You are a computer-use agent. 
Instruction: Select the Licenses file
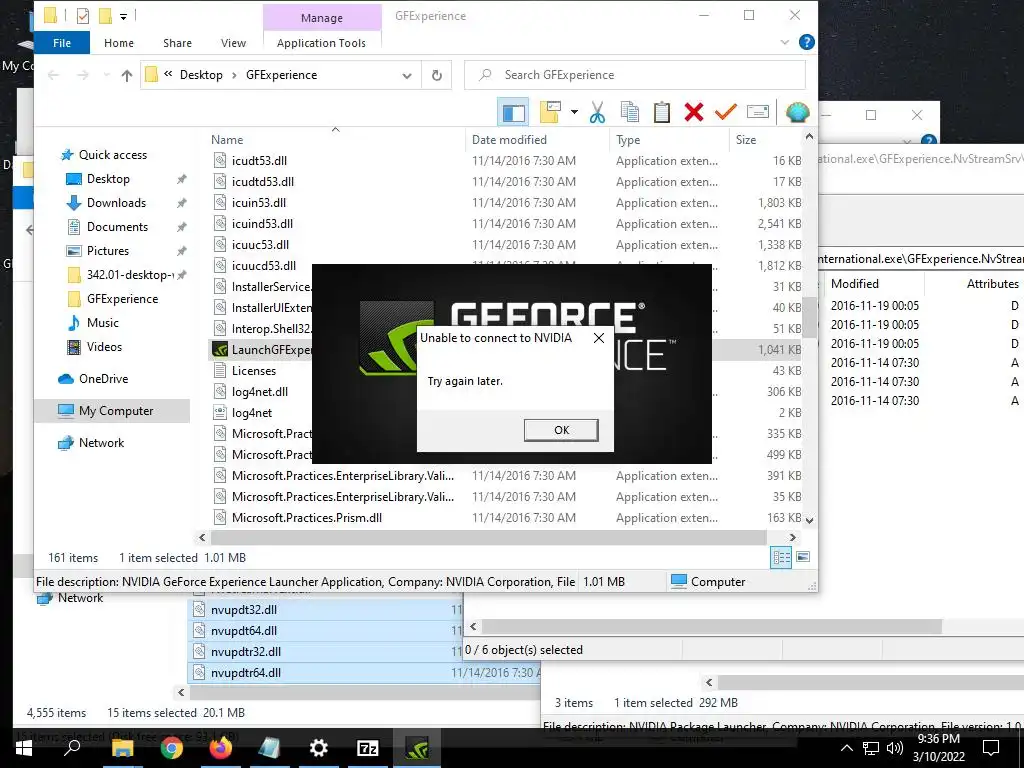pos(253,371)
